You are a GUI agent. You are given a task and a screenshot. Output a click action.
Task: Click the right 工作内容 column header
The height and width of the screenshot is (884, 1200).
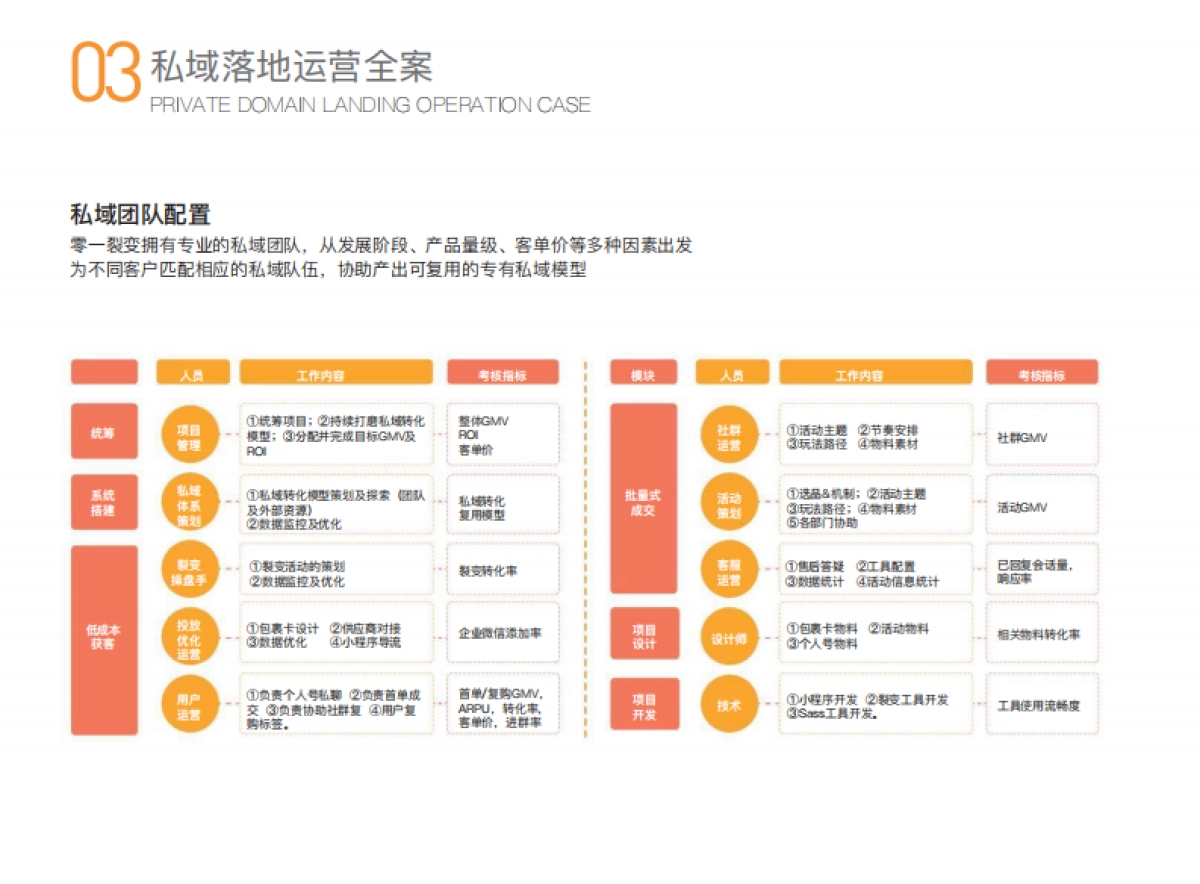click(874, 371)
